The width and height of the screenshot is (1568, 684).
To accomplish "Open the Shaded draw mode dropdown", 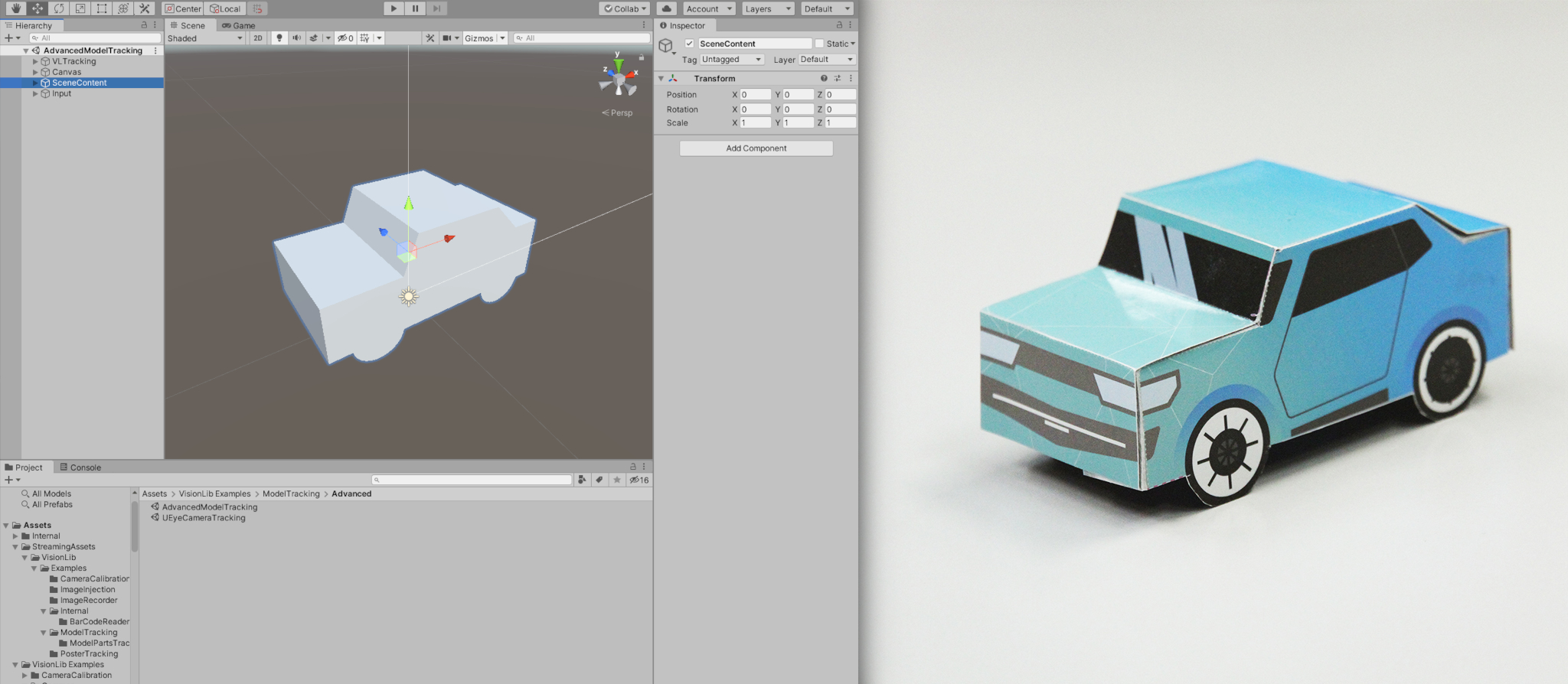I will (204, 38).
